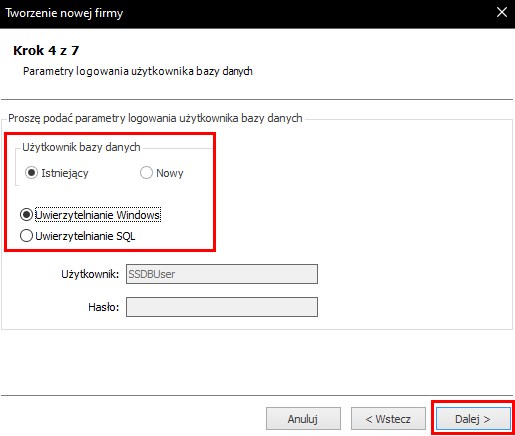The height and width of the screenshot is (436, 515).
Task: Focus the empty Hasło password field
Action: tap(222, 307)
